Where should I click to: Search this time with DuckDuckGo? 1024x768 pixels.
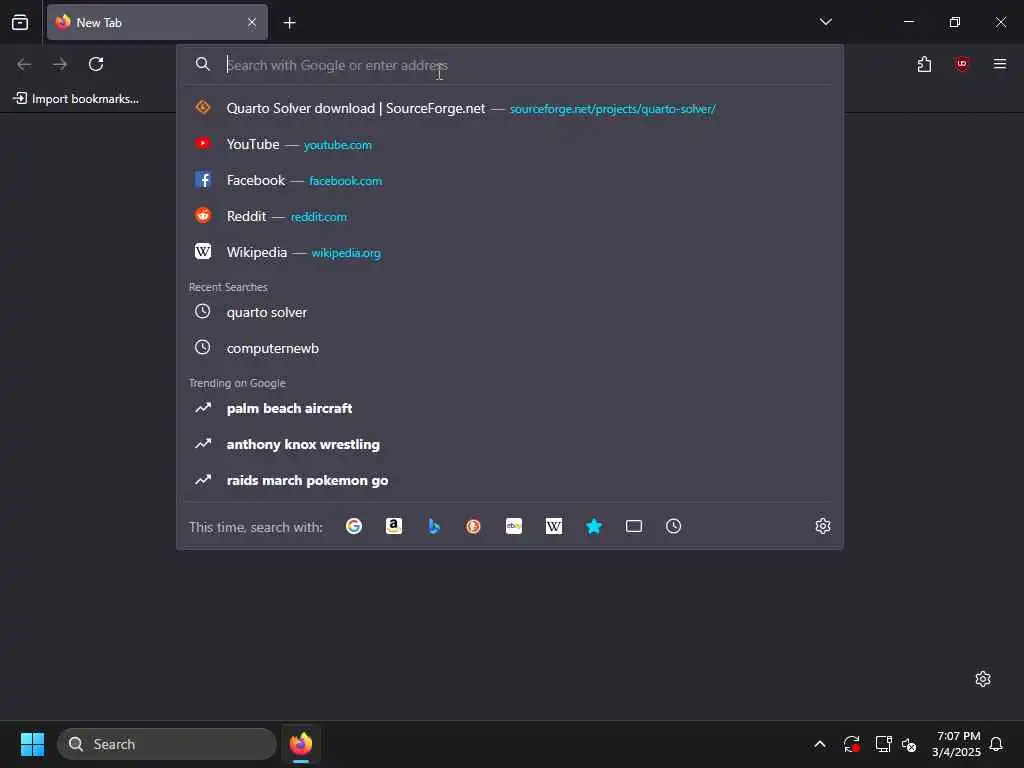coord(473,526)
